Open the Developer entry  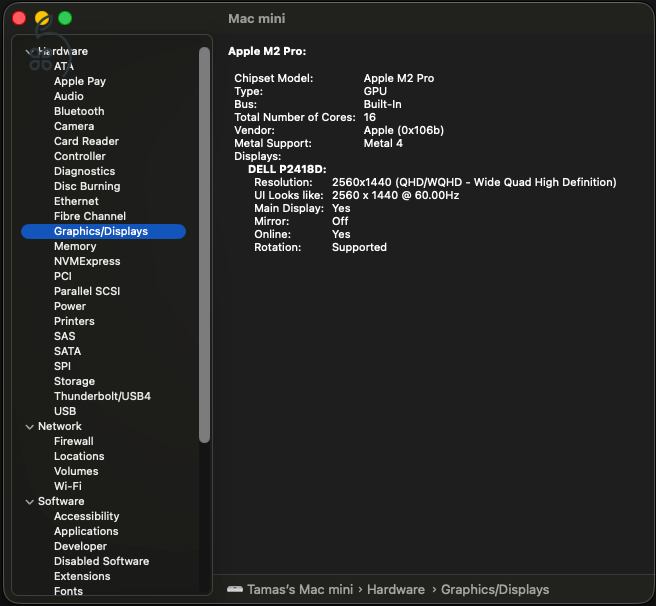pyautogui.click(x=80, y=547)
